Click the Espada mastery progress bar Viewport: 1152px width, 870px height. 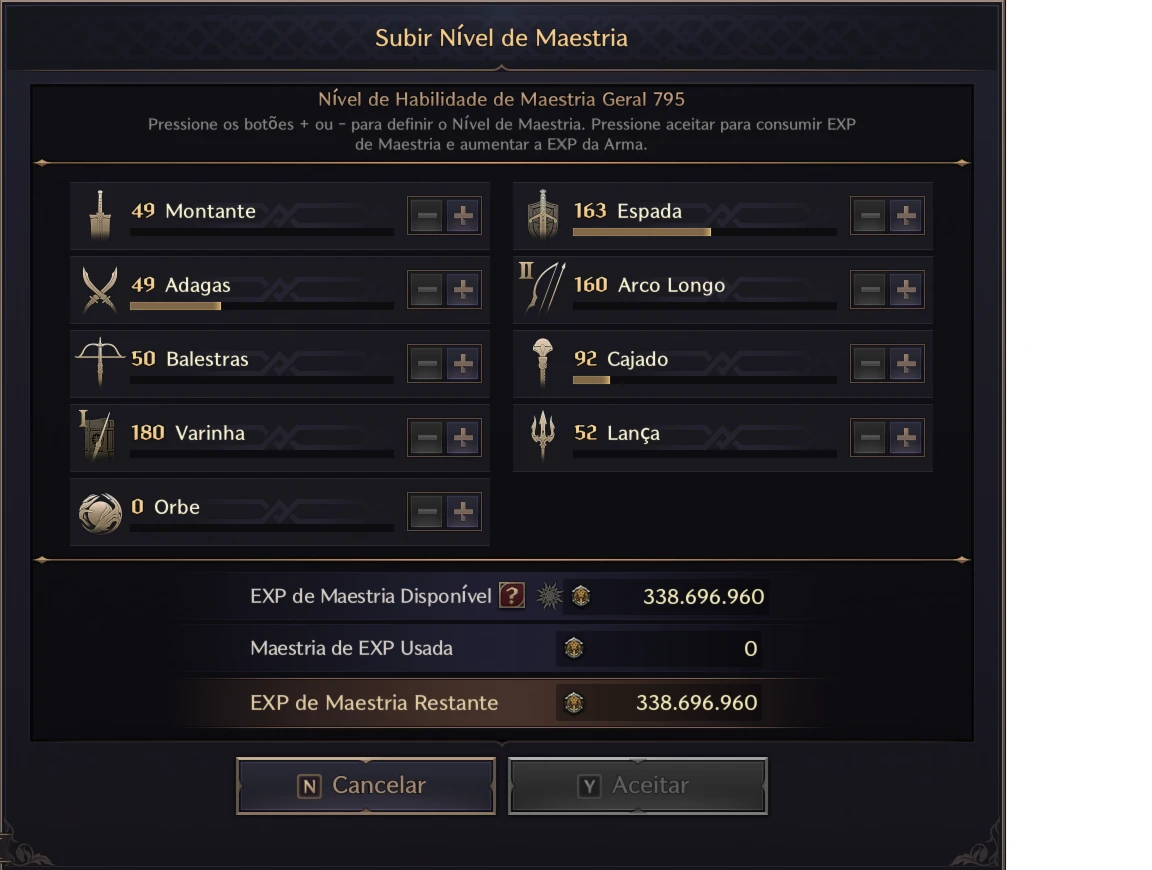[704, 232]
